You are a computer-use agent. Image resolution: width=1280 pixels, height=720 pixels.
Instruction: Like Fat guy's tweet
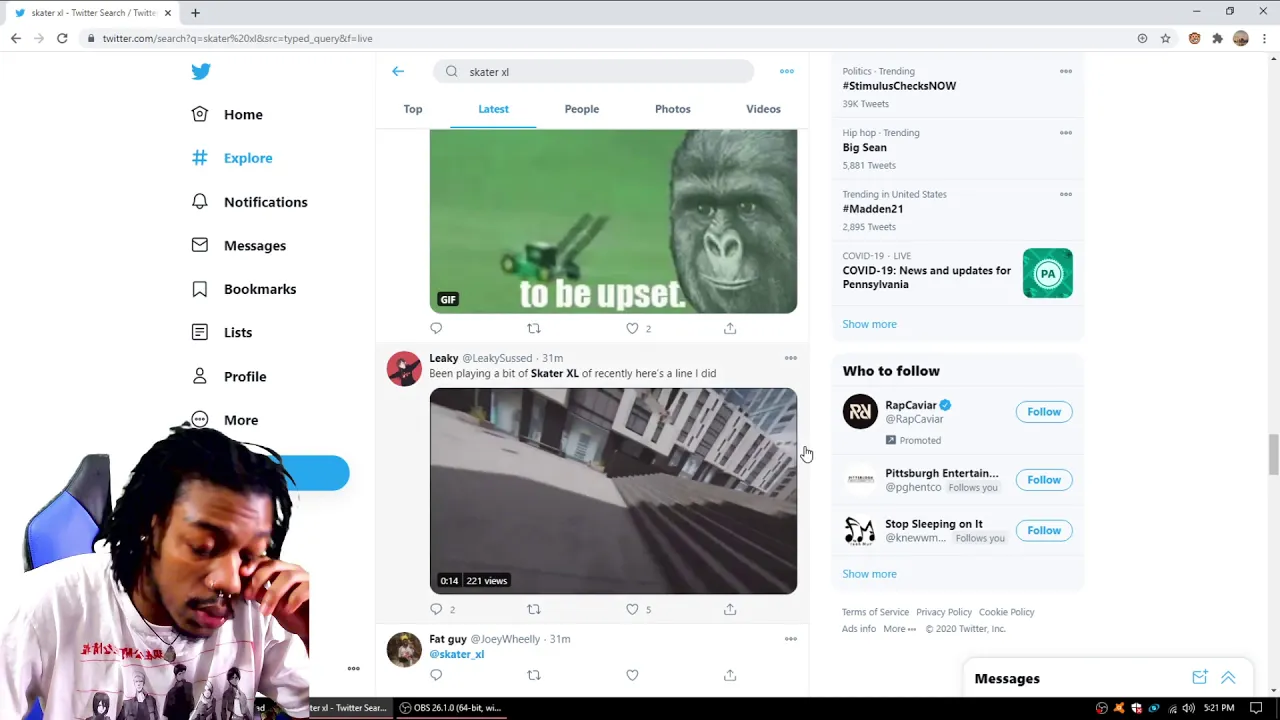(x=632, y=675)
